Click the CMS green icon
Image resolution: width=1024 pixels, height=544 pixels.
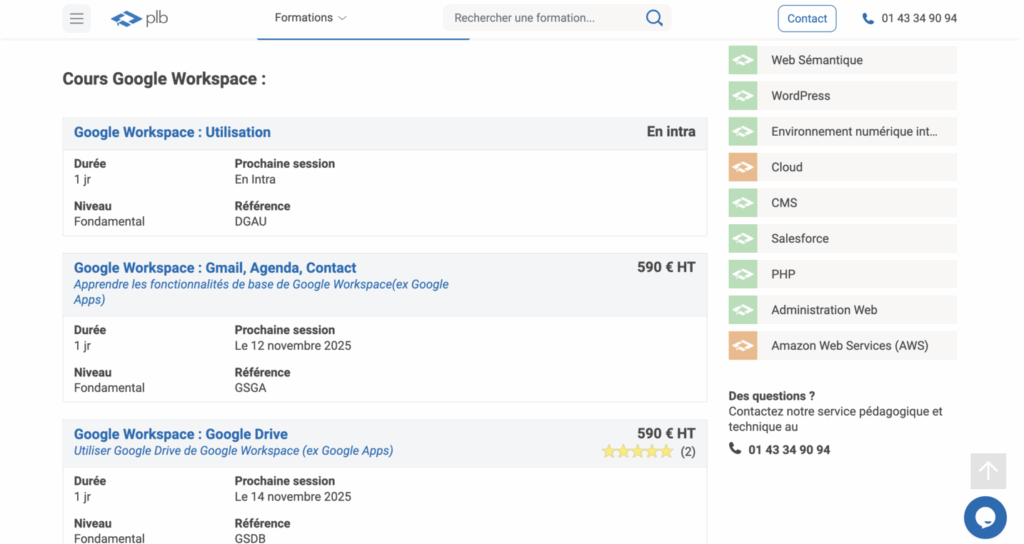point(743,202)
